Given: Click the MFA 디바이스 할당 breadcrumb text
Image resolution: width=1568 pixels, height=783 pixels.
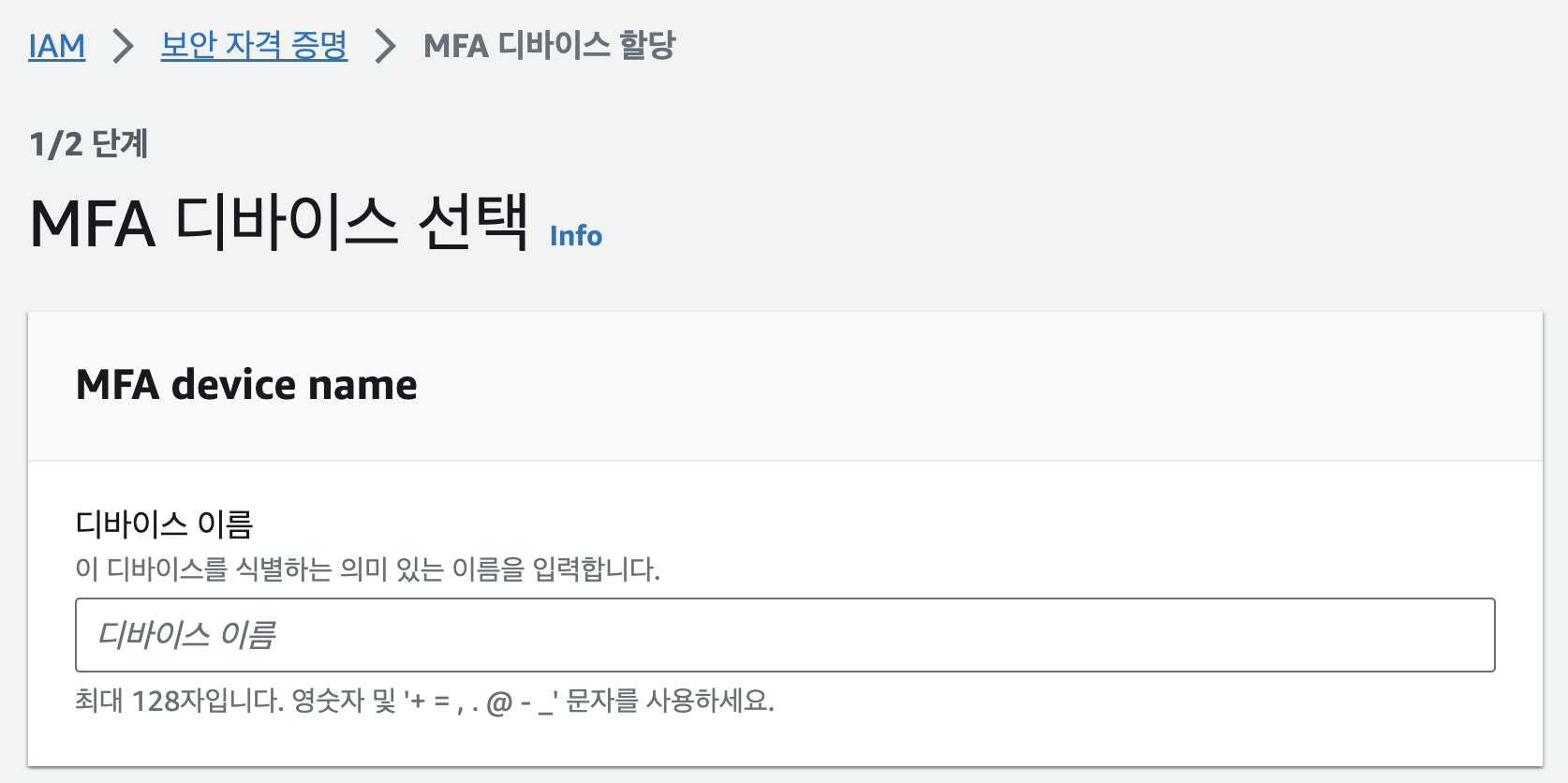Looking at the screenshot, I should [550, 45].
